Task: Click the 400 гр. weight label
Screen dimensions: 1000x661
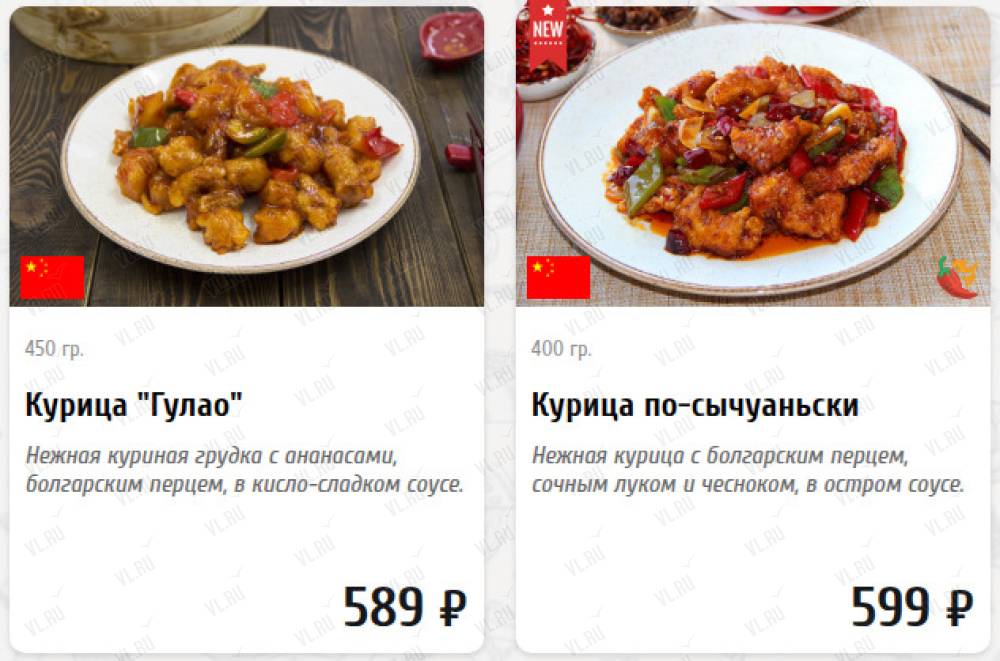Action: tap(561, 349)
